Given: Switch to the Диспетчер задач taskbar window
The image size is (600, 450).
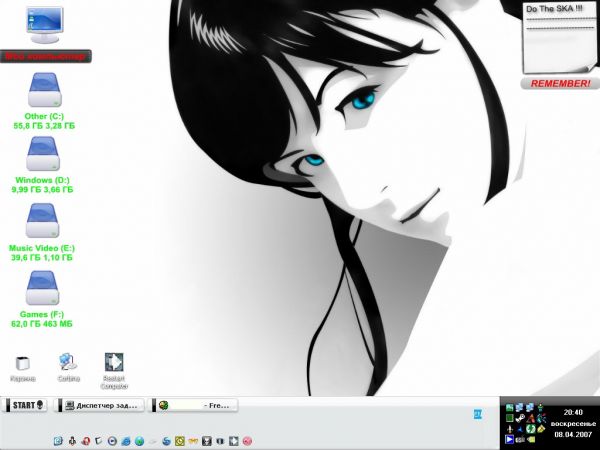Looking at the screenshot, I should 101,406.
